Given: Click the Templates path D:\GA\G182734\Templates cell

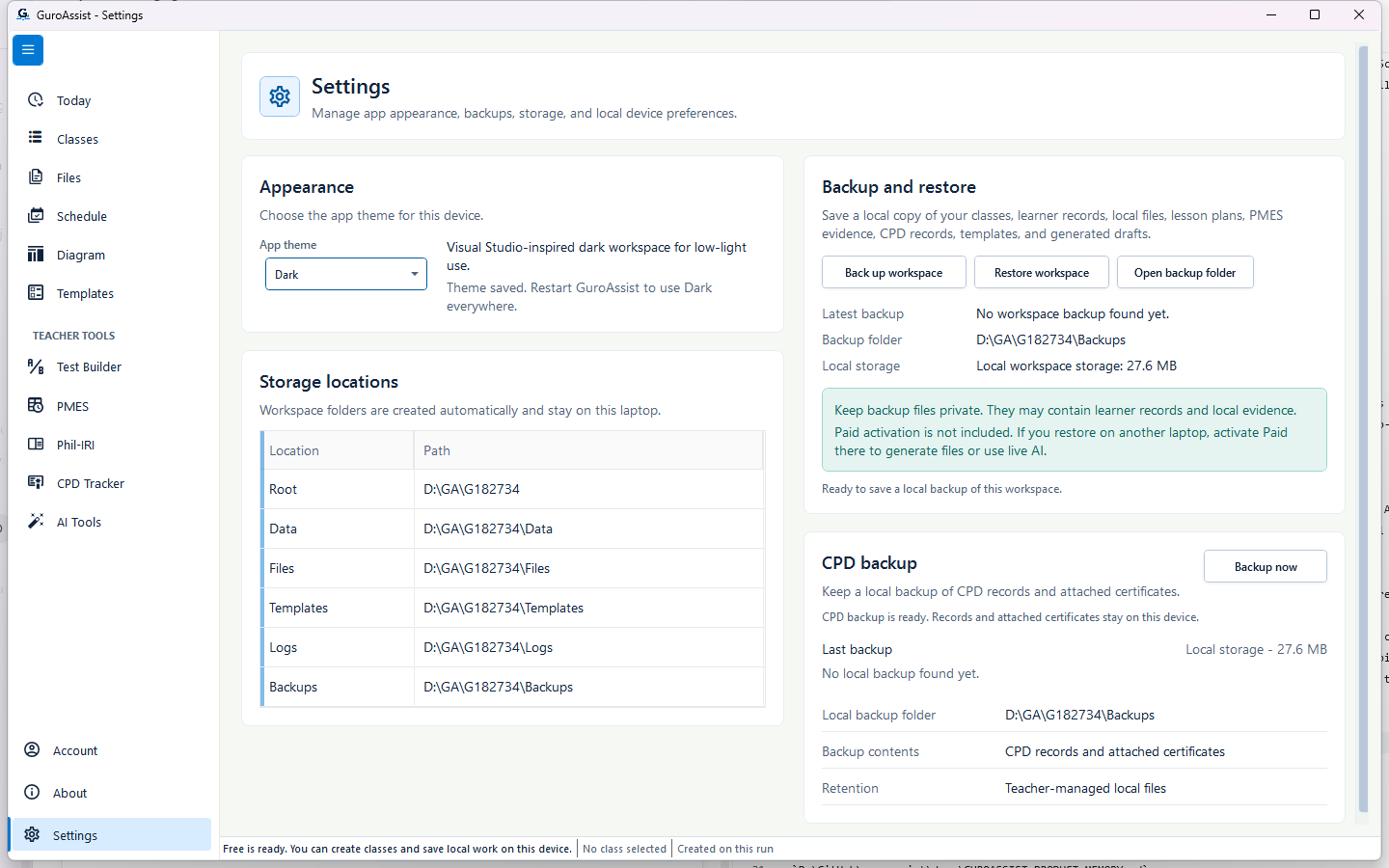Looking at the screenshot, I should click(588, 608).
